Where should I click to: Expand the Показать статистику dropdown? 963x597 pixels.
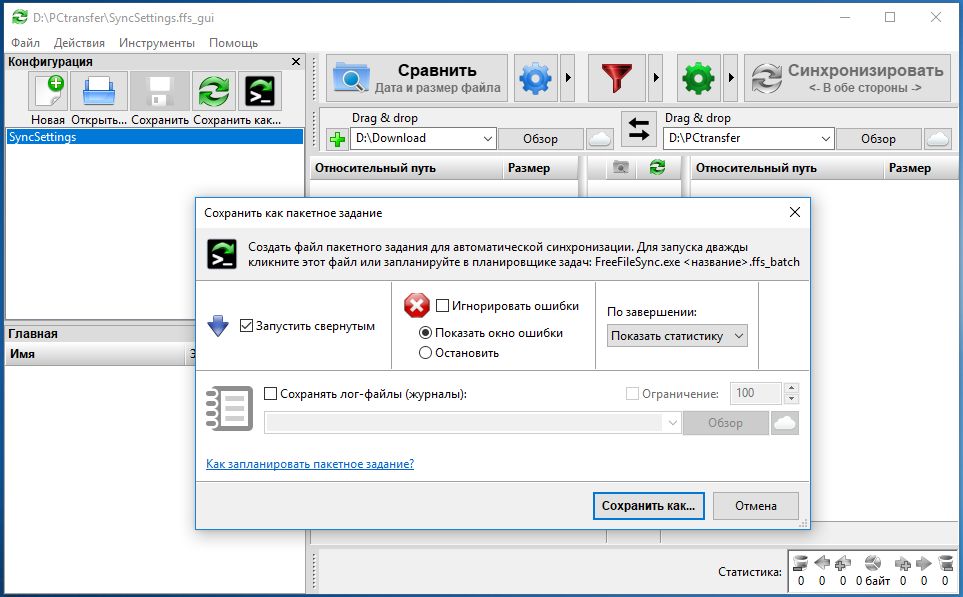[x=677, y=336]
